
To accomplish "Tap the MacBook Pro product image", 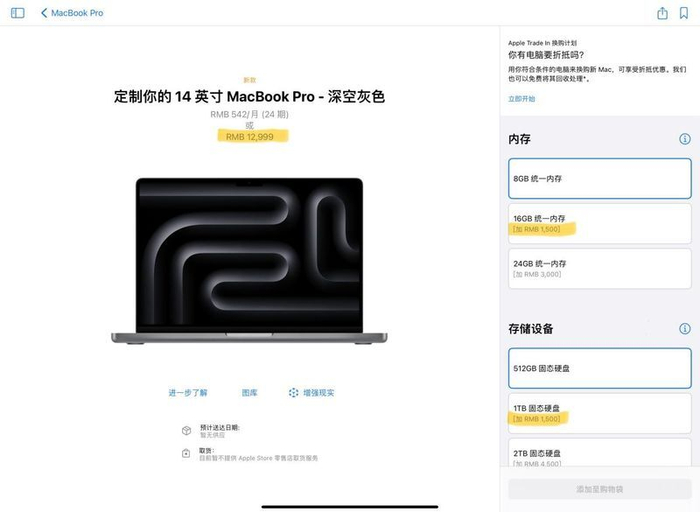I will (x=249, y=261).
